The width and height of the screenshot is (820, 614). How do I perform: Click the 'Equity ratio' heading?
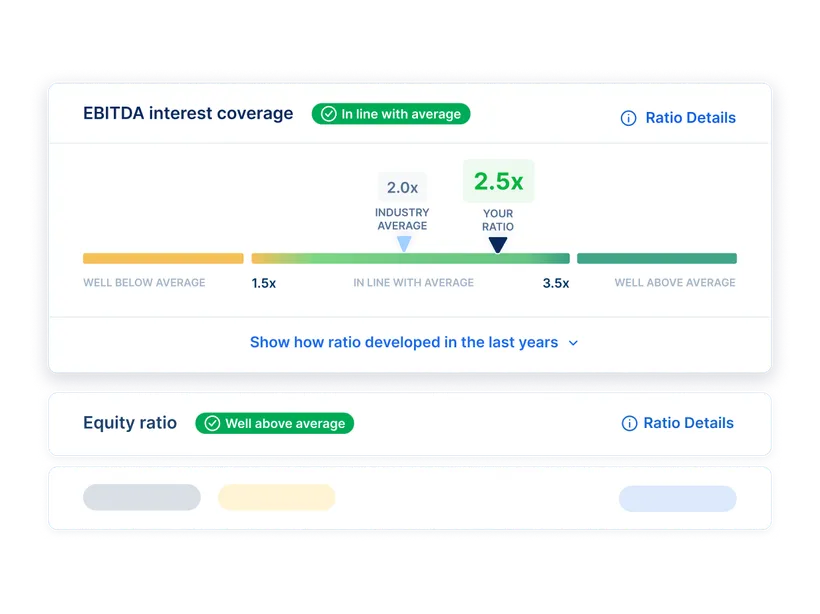pos(130,423)
